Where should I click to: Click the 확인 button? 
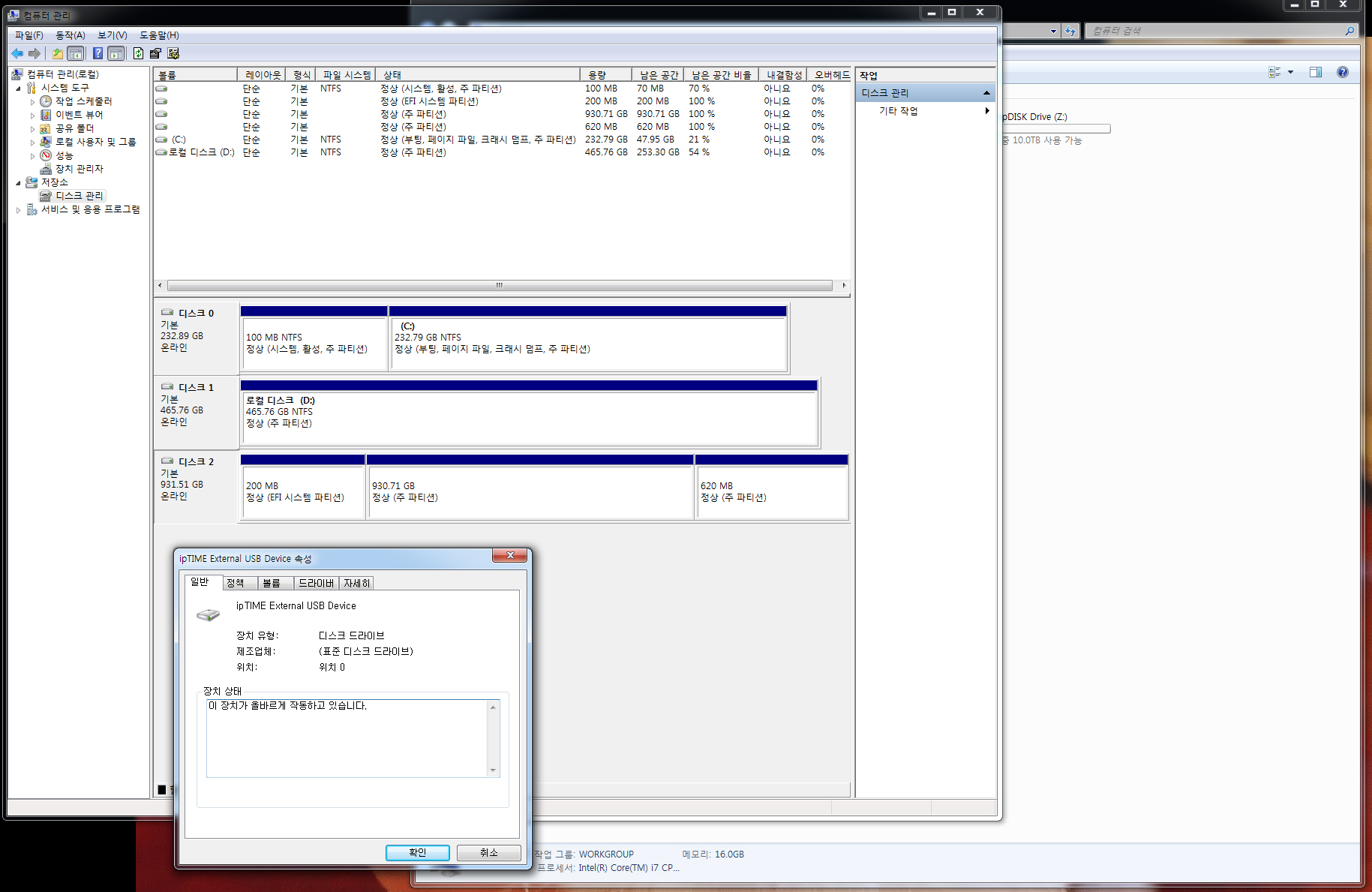tap(418, 852)
